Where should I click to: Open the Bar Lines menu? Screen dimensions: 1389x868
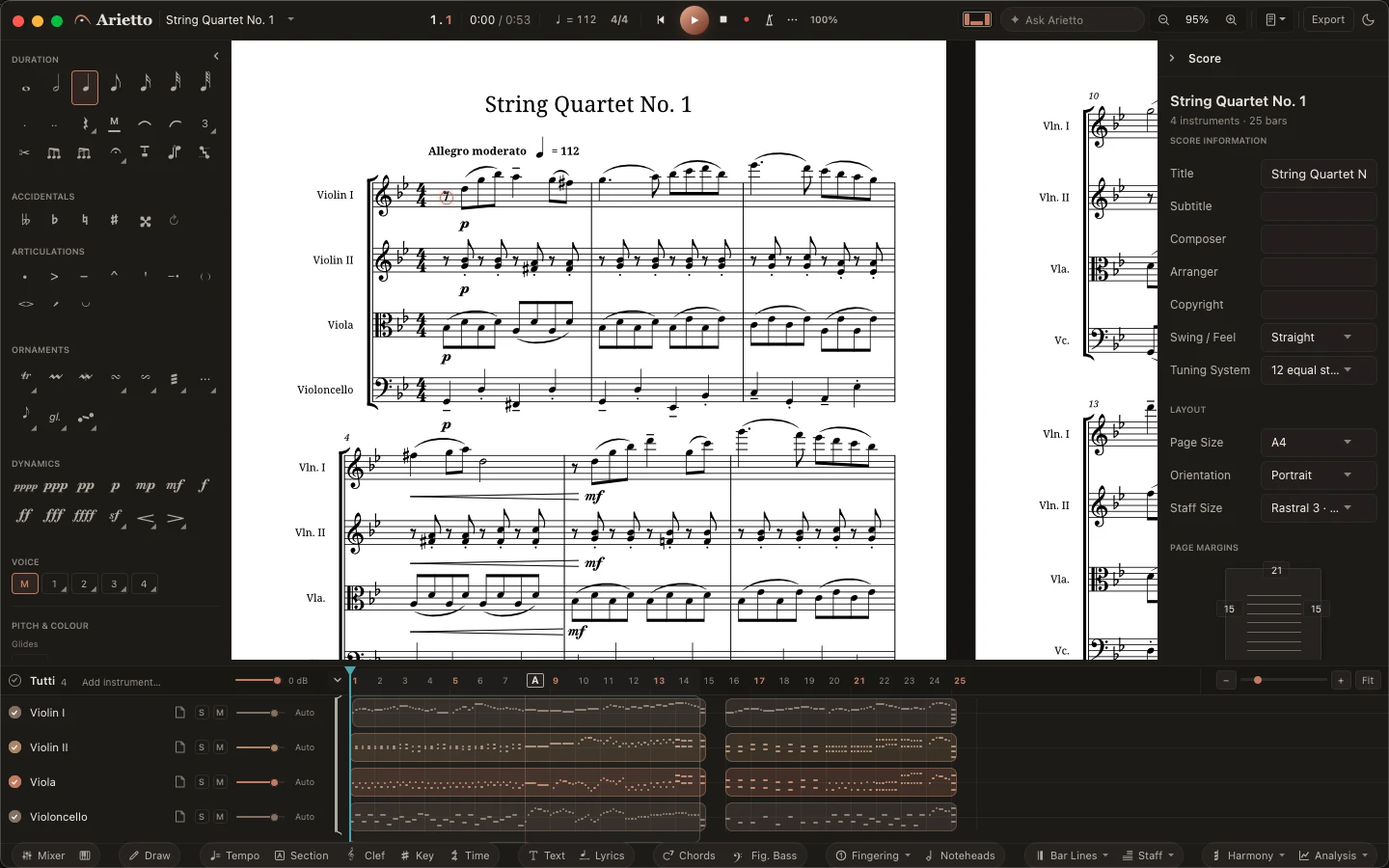click(x=1072, y=855)
